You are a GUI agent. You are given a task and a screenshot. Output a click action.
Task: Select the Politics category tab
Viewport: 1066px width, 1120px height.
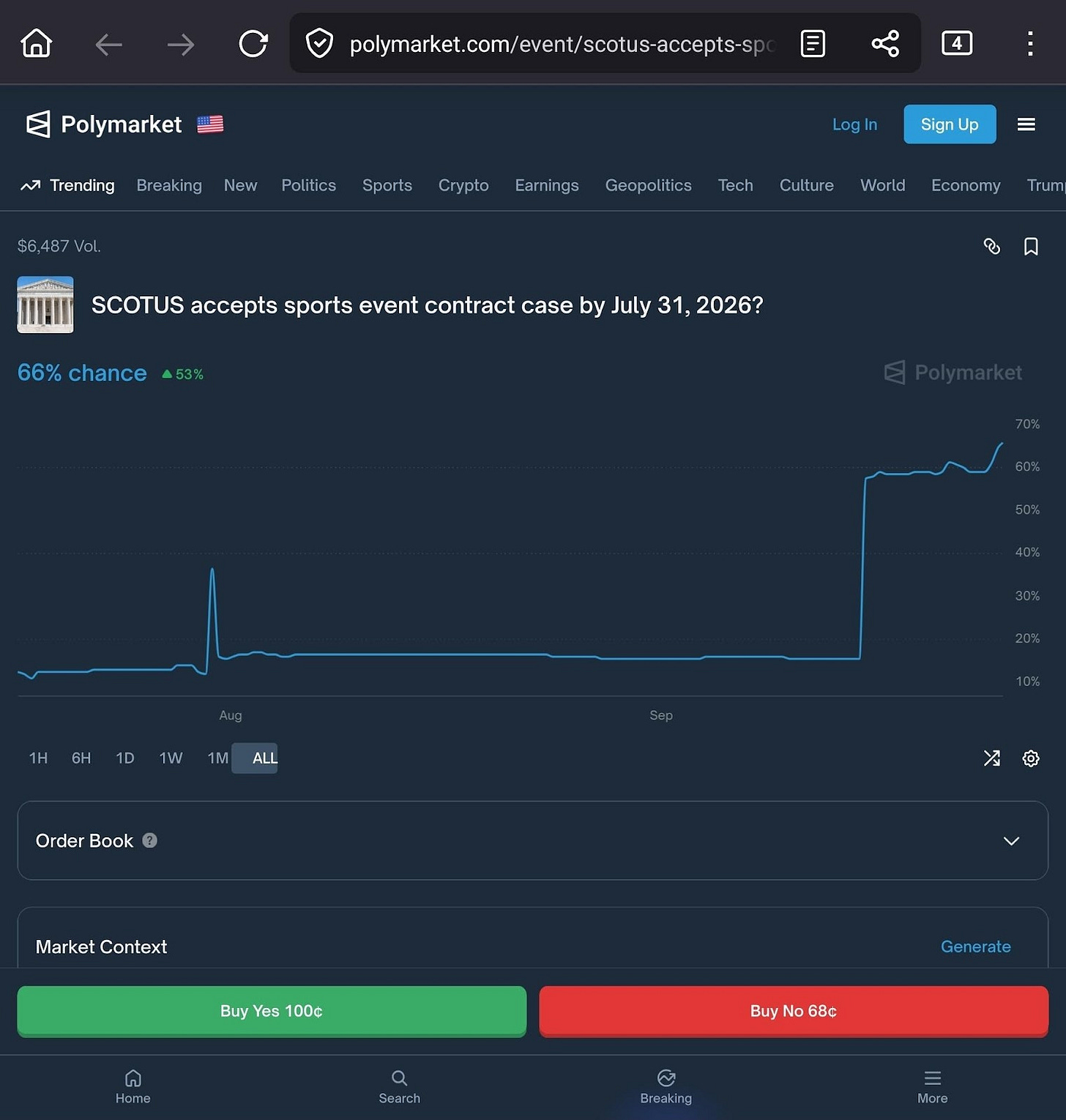tap(308, 185)
